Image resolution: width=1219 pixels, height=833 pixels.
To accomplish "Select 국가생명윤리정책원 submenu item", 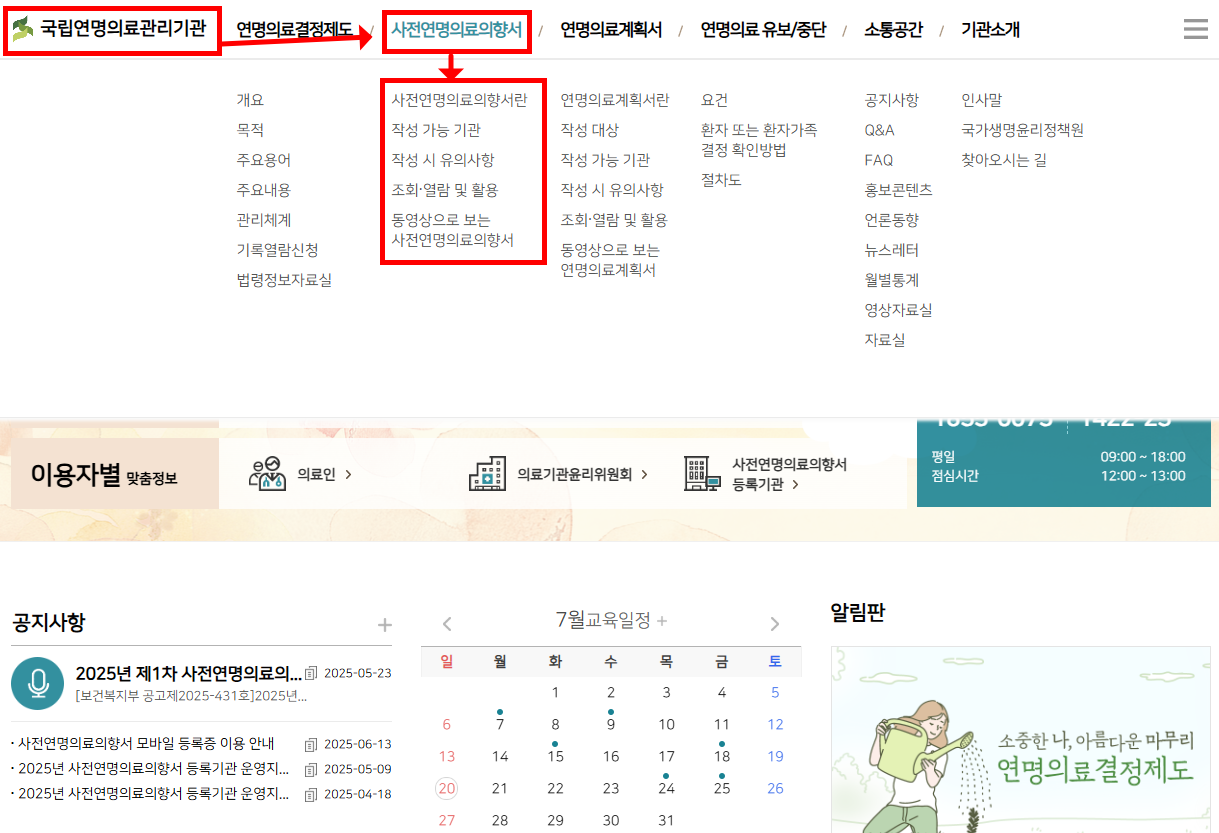I will pyautogui.click(x=1023, y=130).
